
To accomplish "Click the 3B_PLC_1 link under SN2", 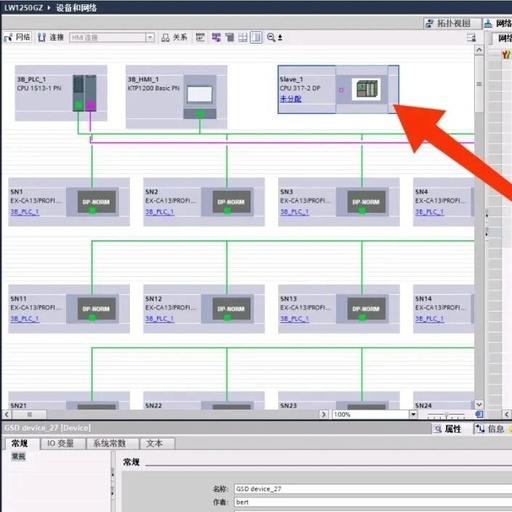I will point(160,212).
